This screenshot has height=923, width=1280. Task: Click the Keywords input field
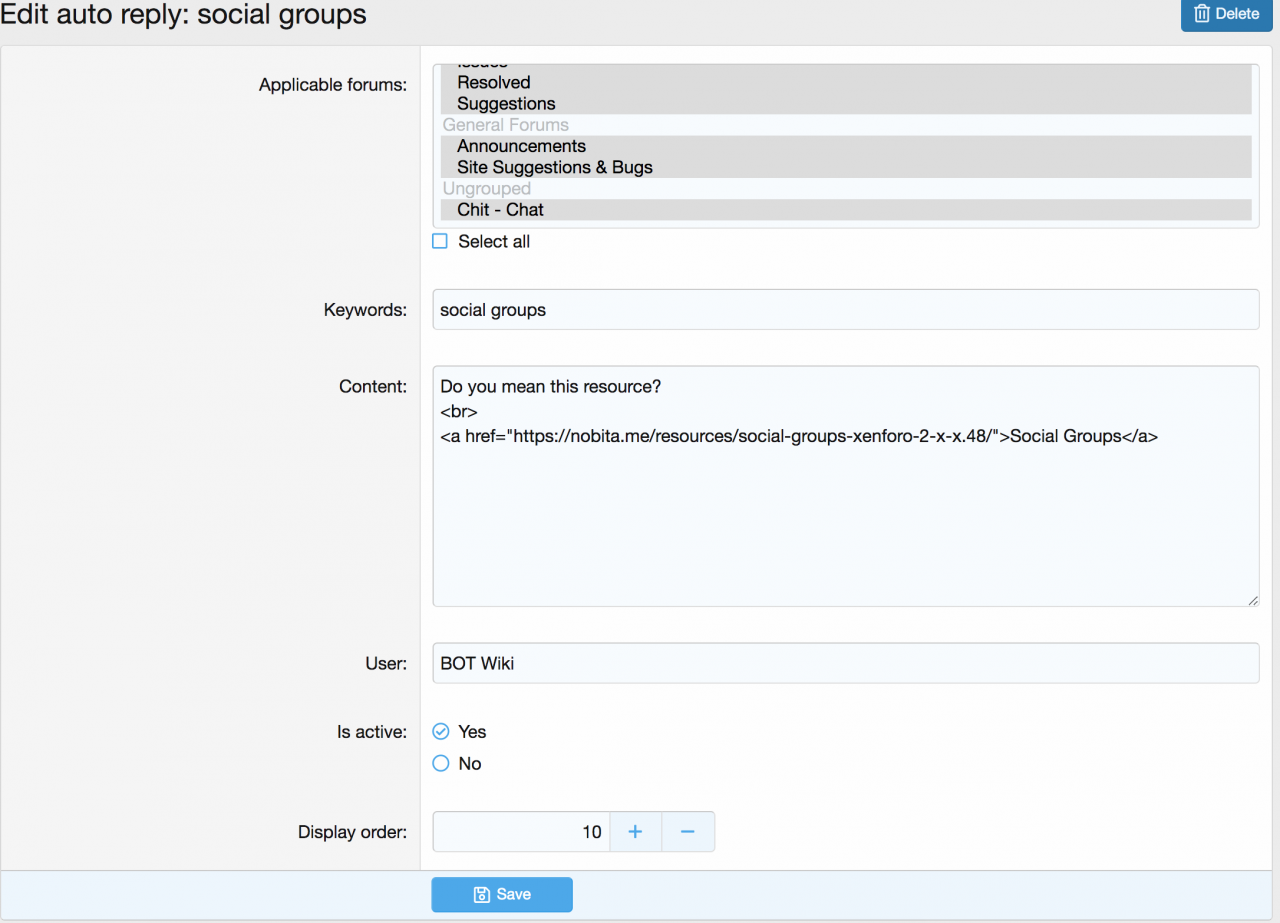click(x=845, y=310)
